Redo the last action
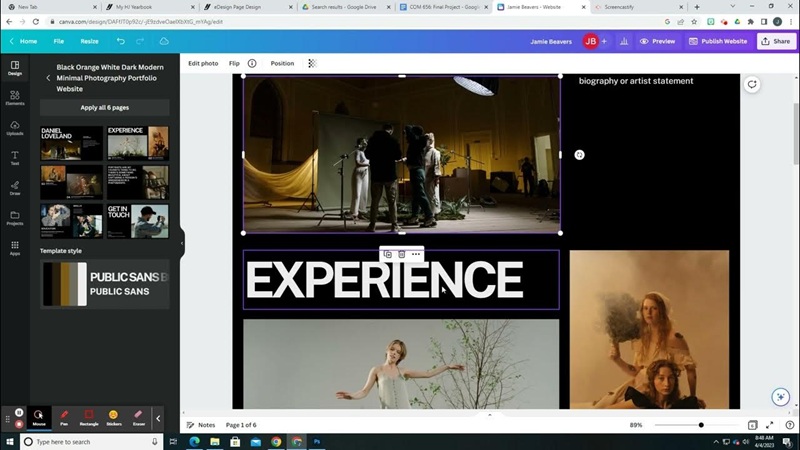 point(140,41)
